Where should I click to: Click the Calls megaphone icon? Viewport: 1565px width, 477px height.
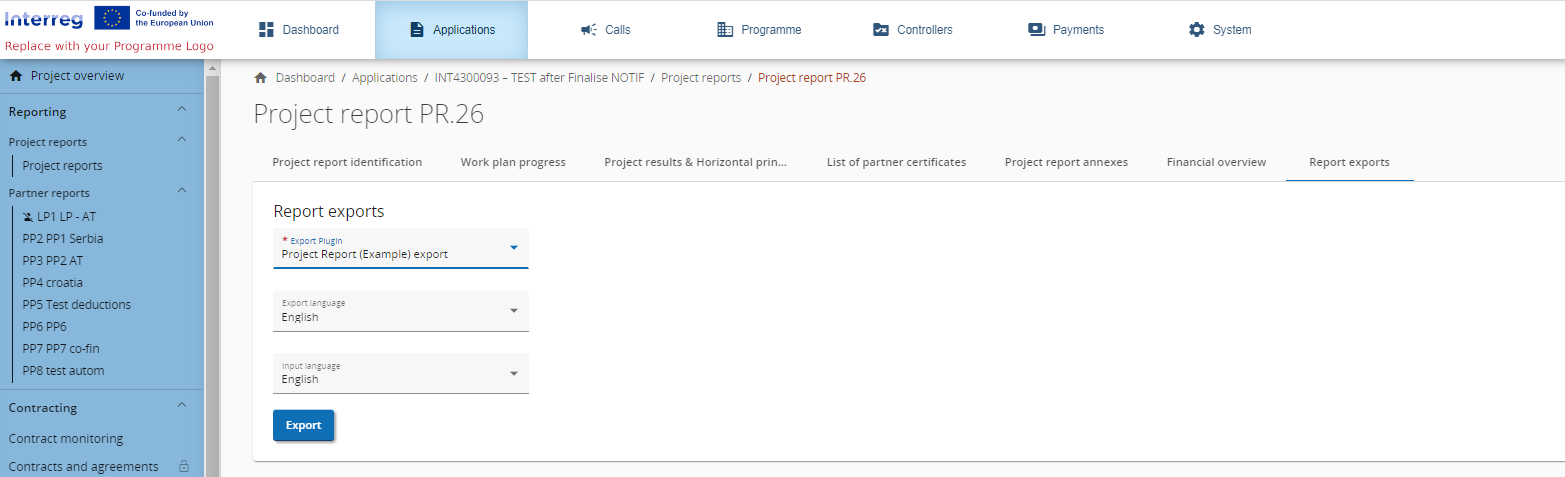point(589,30)
